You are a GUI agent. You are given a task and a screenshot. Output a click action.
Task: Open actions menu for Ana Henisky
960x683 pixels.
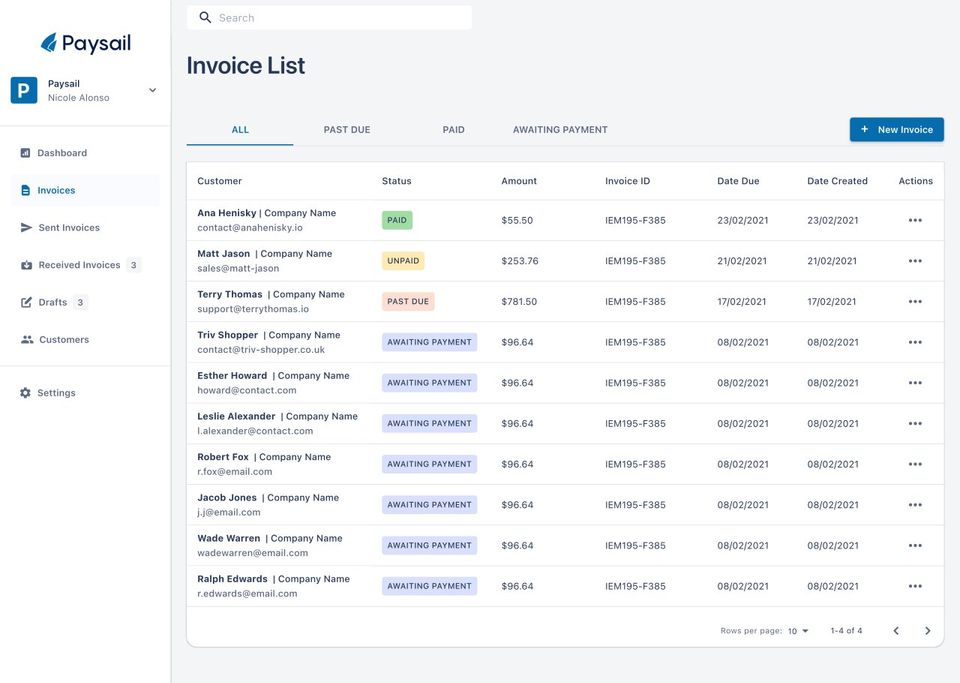[x=915, y=220]
